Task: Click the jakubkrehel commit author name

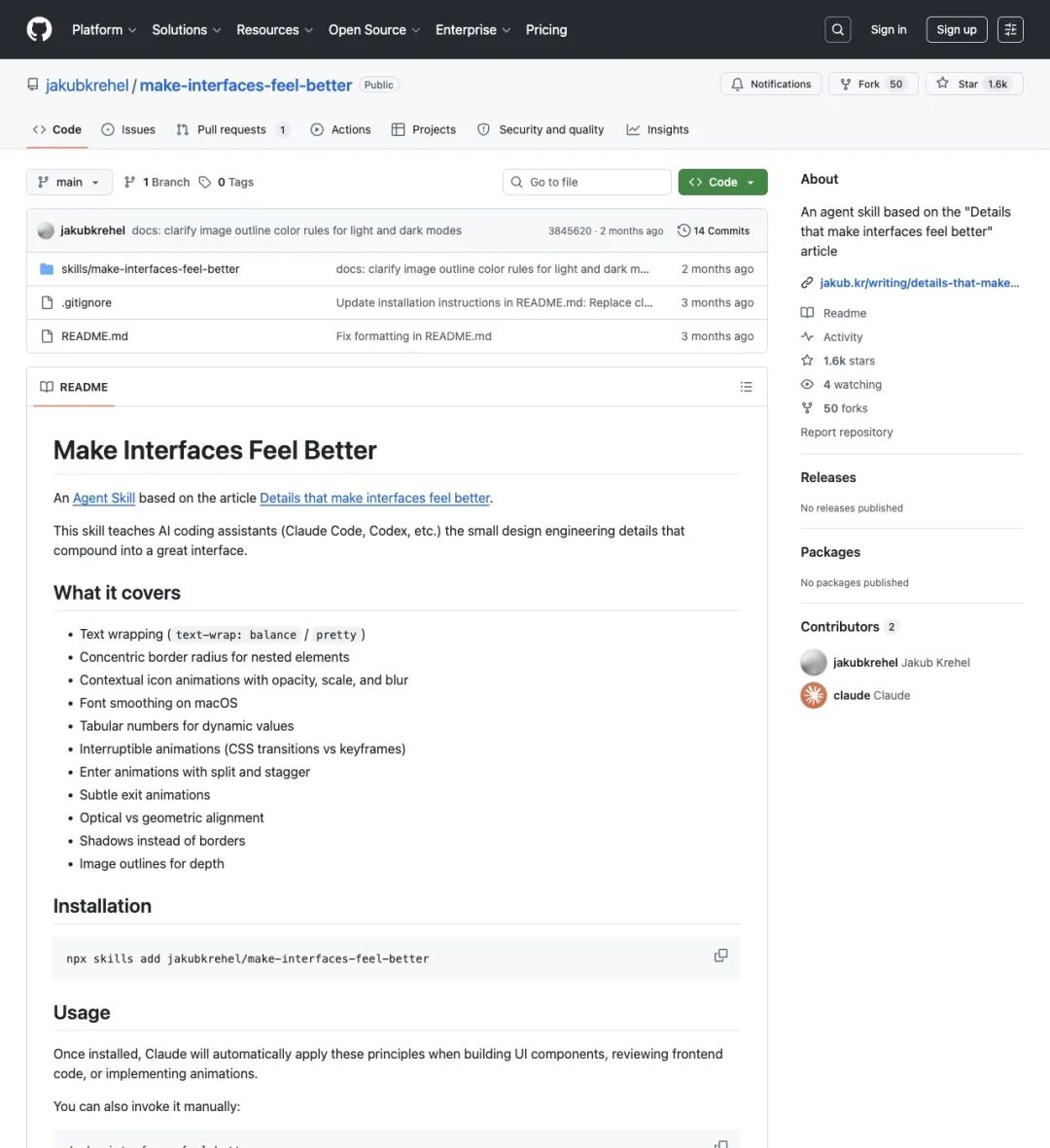Action: [92, 230]
